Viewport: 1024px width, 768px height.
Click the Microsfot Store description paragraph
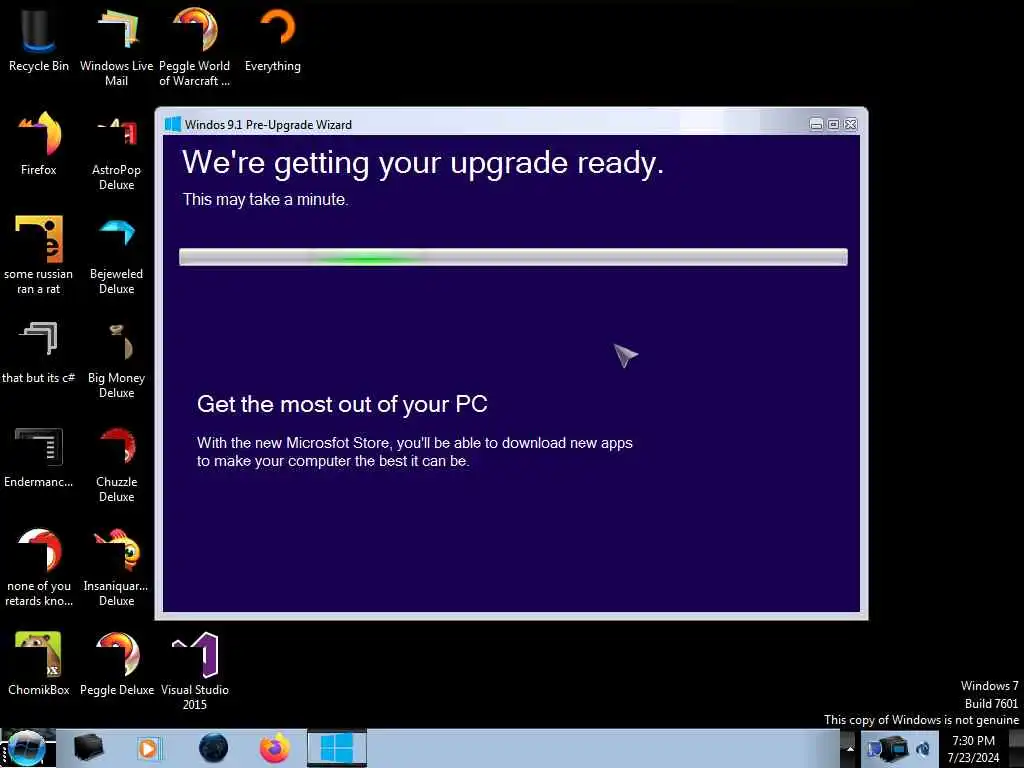pos(415,452)
